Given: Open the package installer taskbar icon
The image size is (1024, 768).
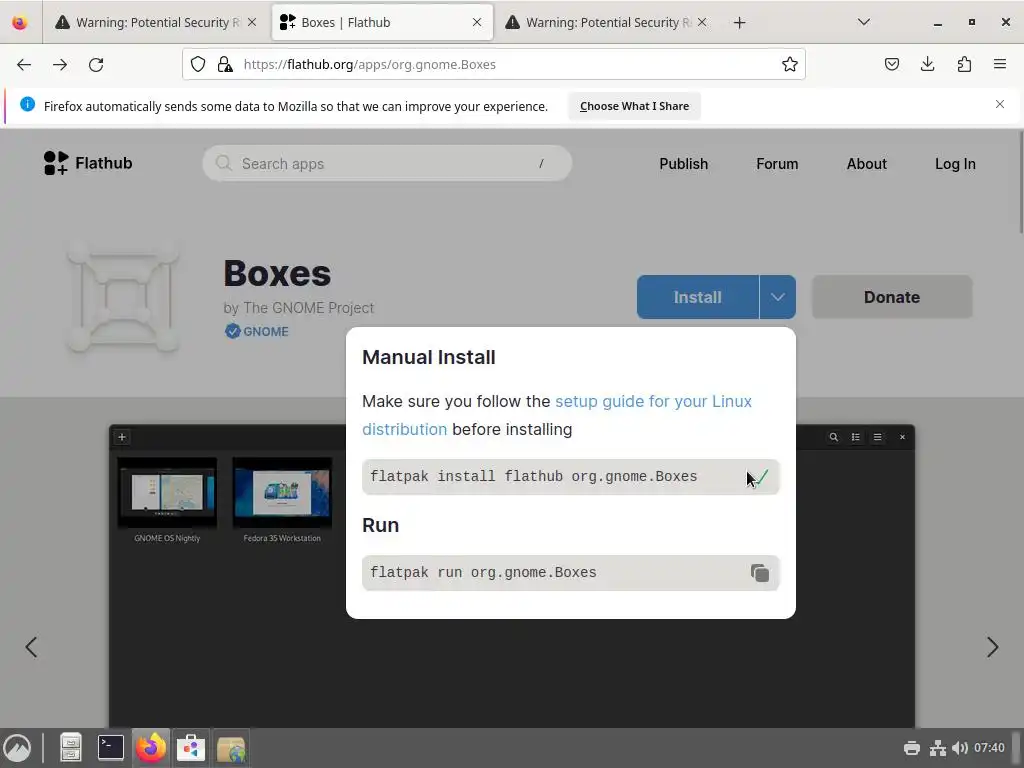Looking at the screenshot, I should click(x=231, y=748).
